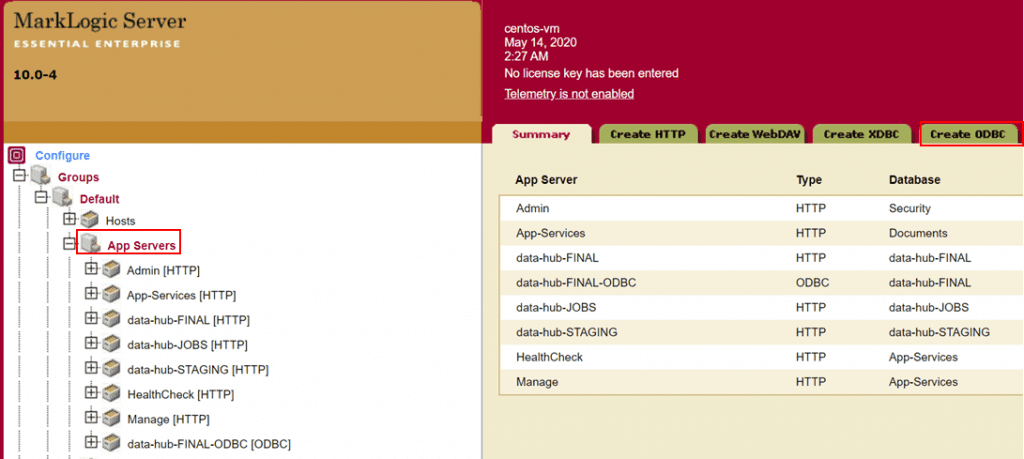Open the Create ODBC tab
This screenshot has width=1024, height=459.
coord(967,134)
